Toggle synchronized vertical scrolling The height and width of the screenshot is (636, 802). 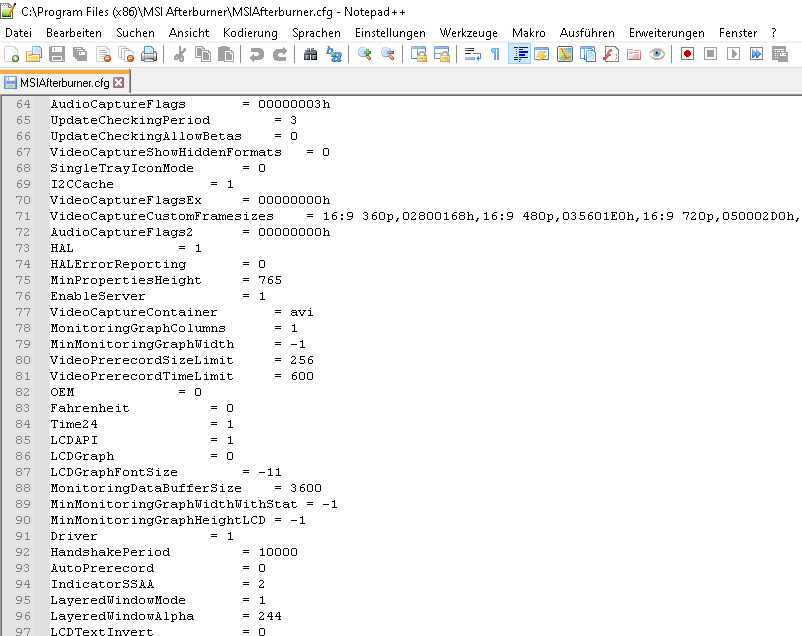tap(418, 54)
